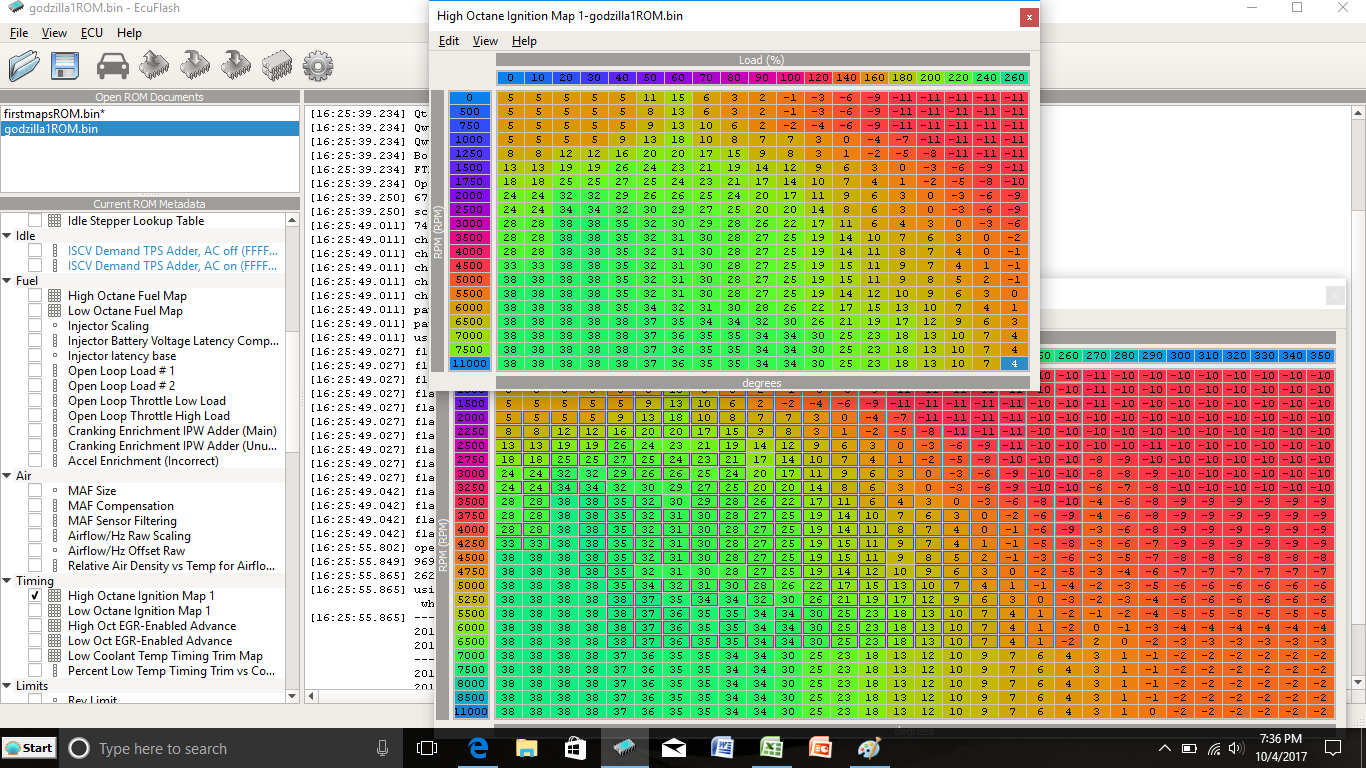Click the Read from ECU chip icon
Viewport: 1366px width, 768px height.
153,66
